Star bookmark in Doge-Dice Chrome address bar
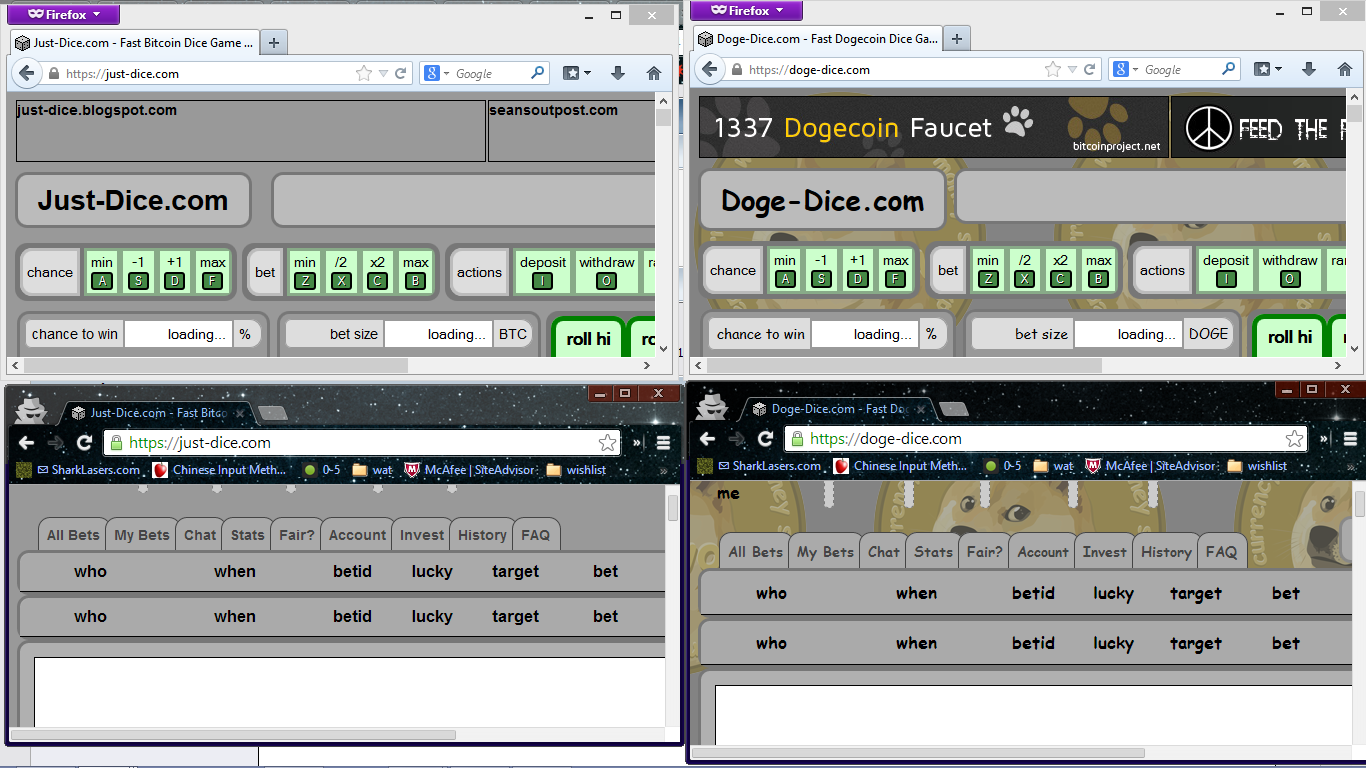The height and width of the screenshot is (768, 1366). (1294, 439)
